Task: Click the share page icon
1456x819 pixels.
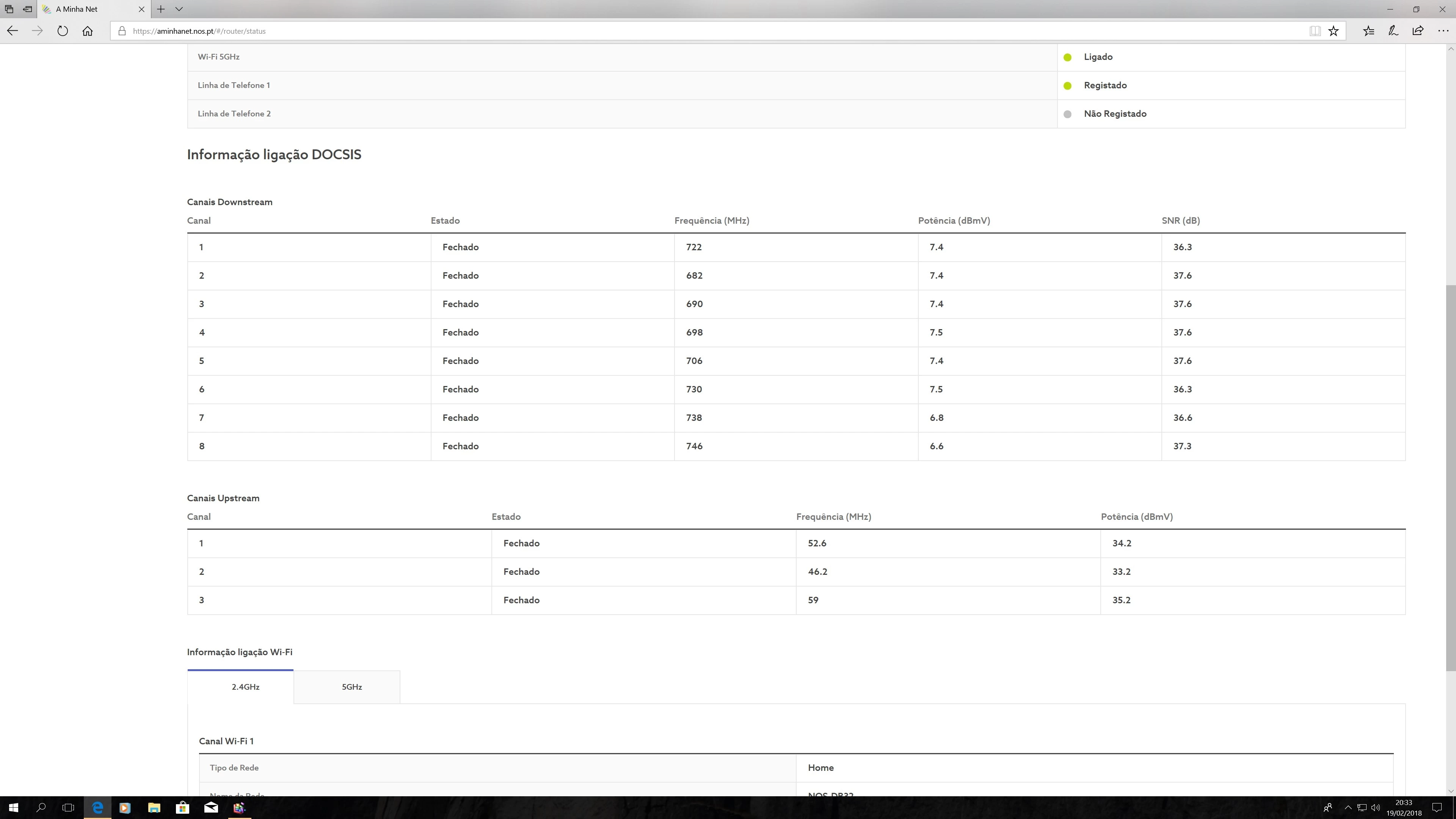Action: pos(1418,31)
